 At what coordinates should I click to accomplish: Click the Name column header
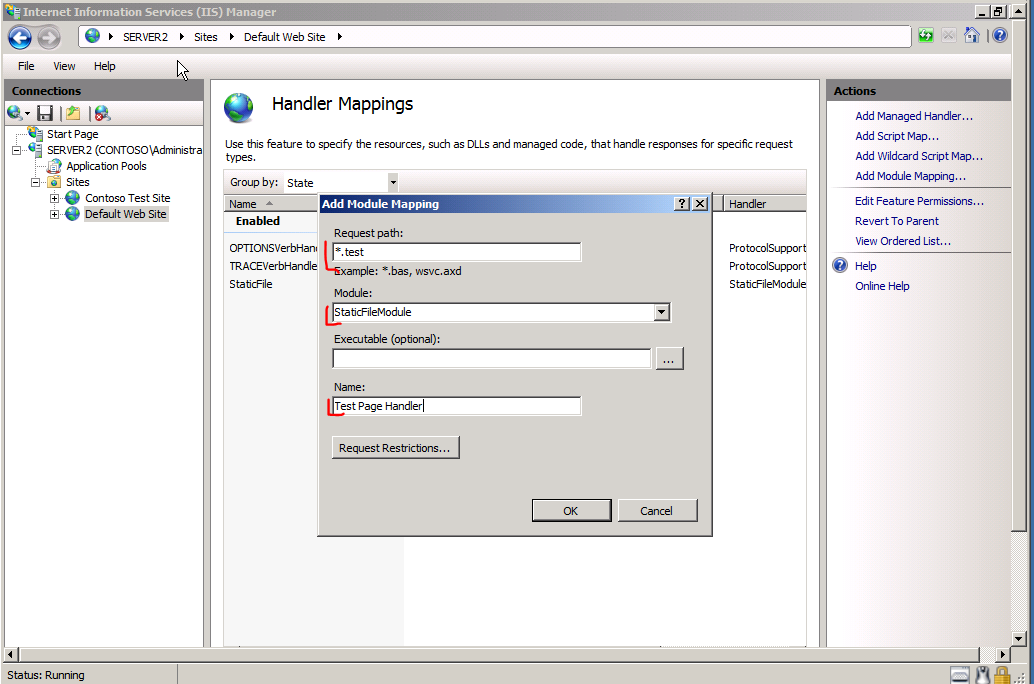271,204
